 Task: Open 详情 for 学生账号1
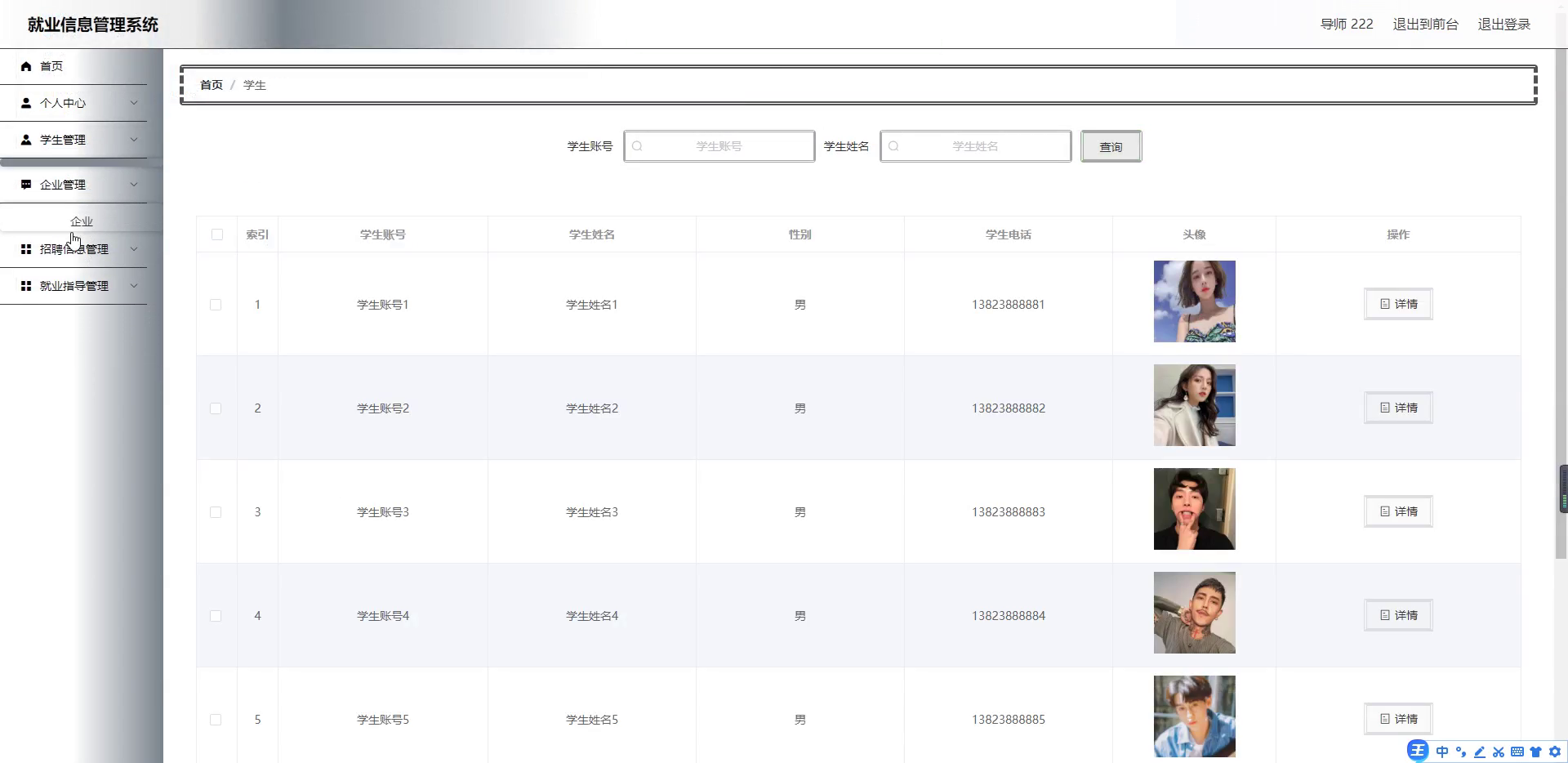click(1398, 304)
